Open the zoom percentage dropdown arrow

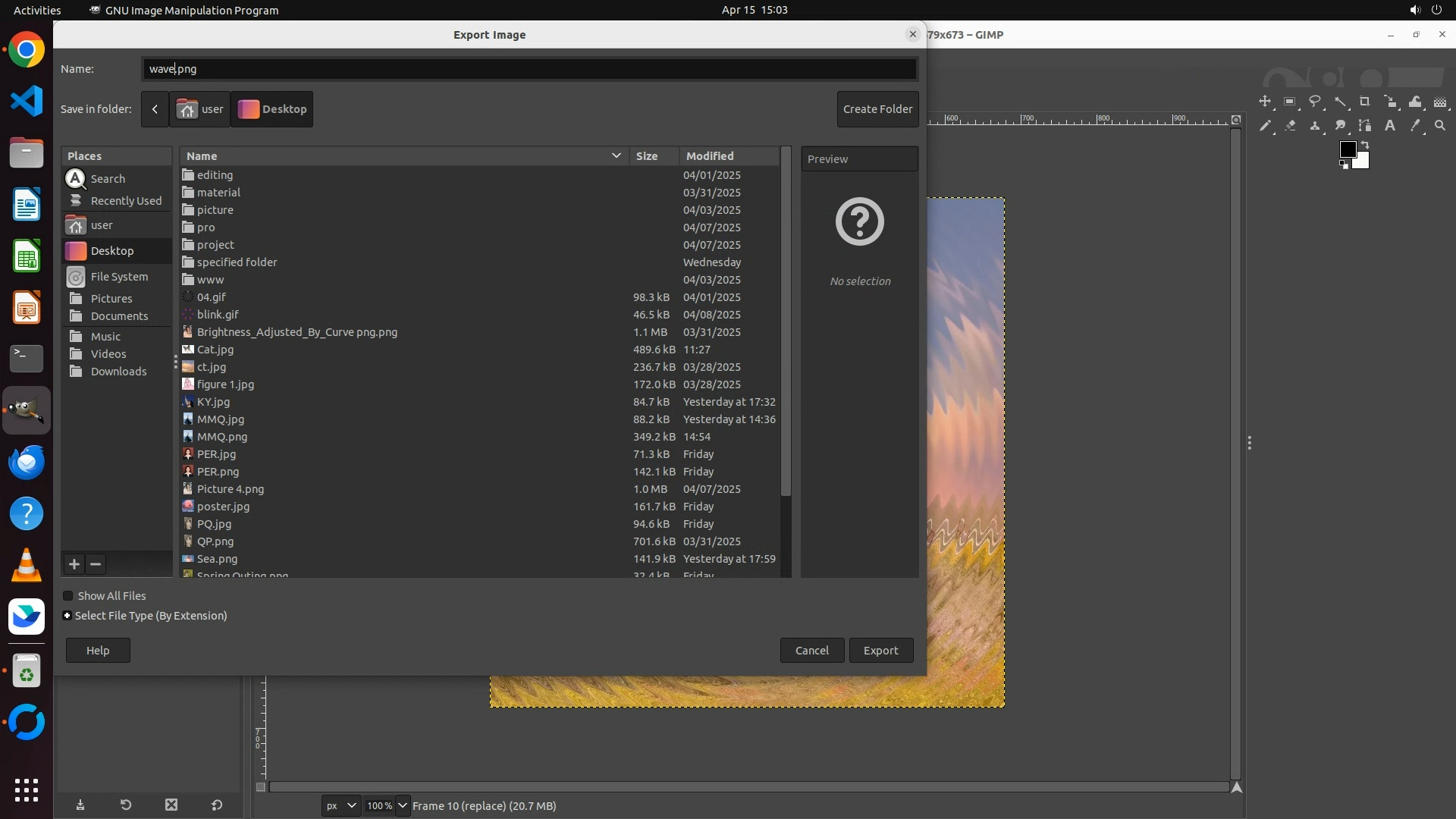click(403, 805)
